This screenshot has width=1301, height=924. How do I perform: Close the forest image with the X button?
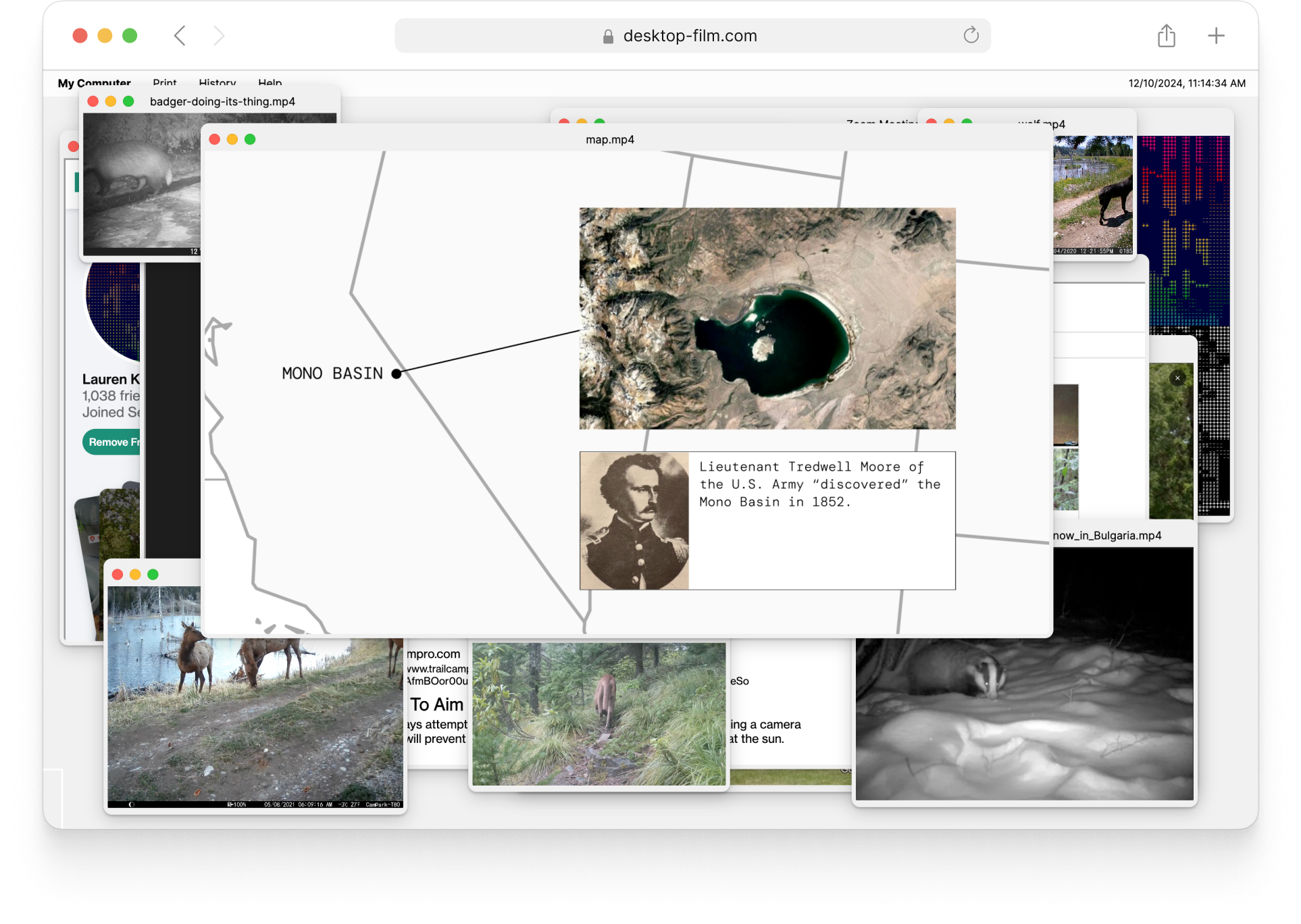pyautogui.click(x=1177, y=378)
